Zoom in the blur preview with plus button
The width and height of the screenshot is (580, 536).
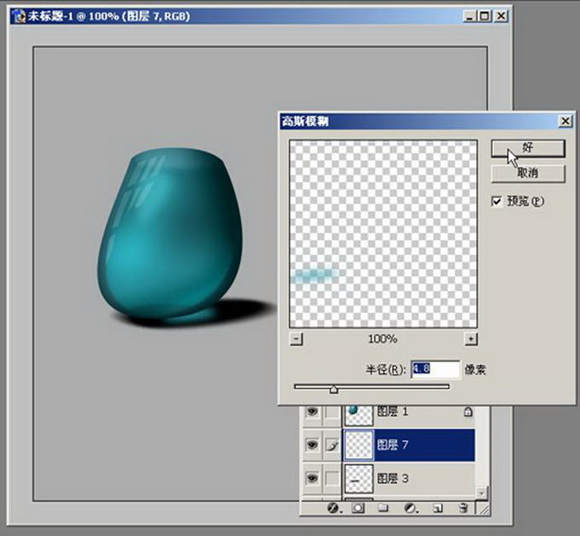click(x=471, y=339)
